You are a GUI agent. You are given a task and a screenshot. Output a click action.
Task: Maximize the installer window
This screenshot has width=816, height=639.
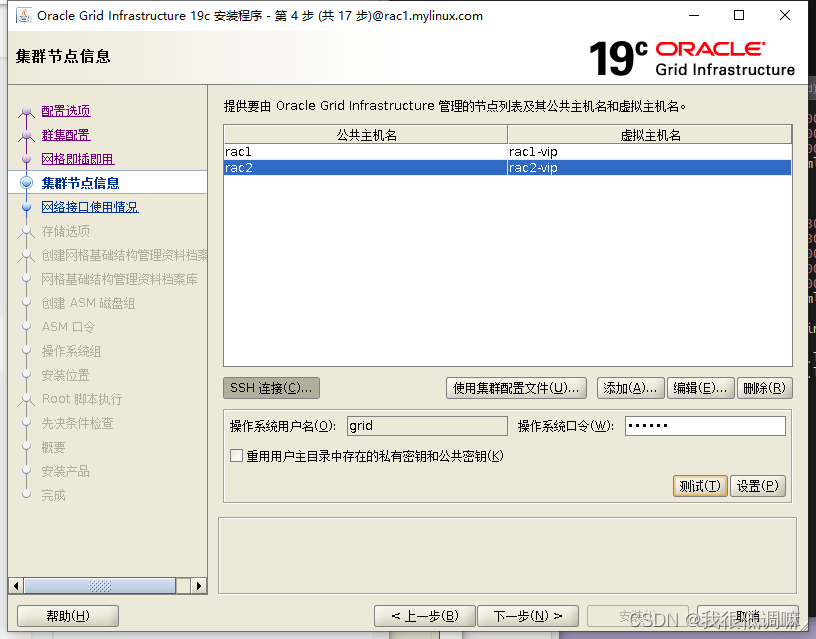(738, 15)
